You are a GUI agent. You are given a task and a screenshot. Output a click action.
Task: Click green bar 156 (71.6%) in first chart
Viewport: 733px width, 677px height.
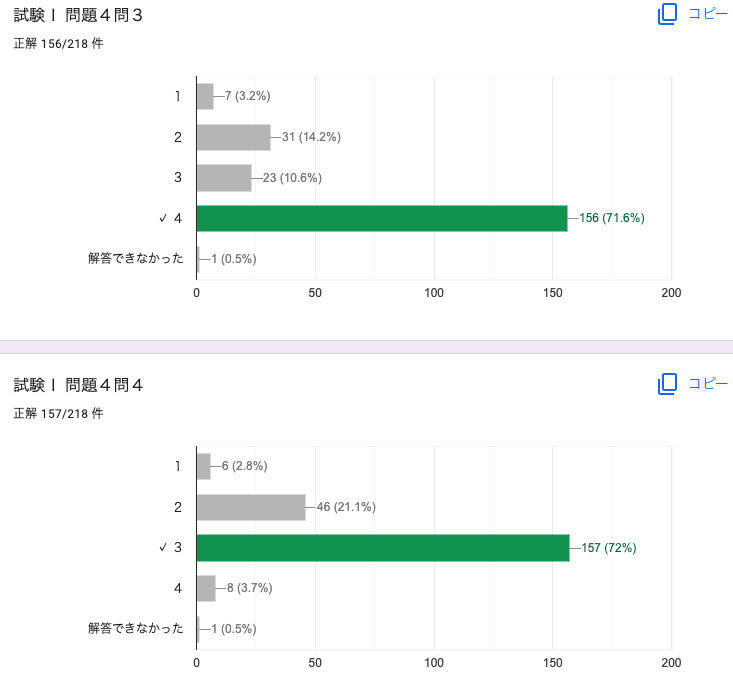(x=381, y=218)
